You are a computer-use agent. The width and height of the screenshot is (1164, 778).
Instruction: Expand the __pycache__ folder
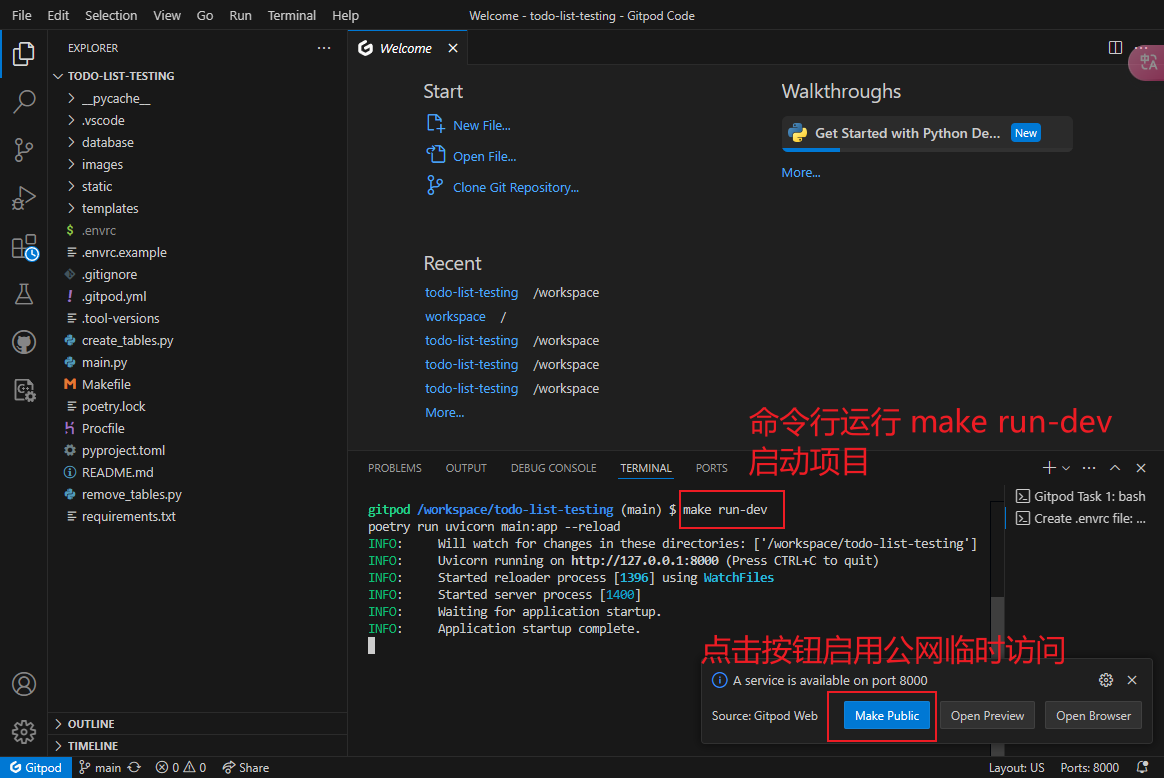coord(115,98)
